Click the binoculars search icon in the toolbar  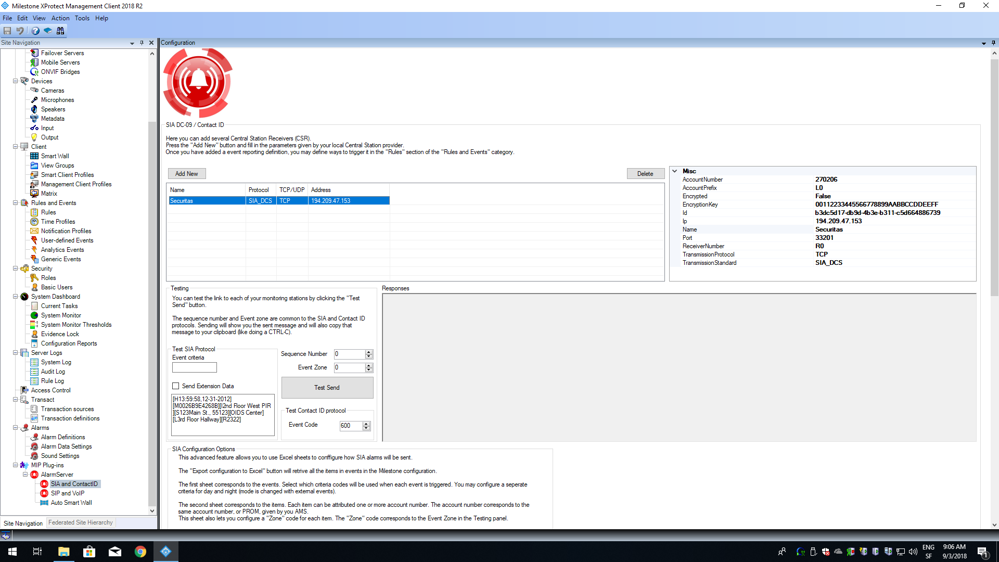[x=60, y=31]
